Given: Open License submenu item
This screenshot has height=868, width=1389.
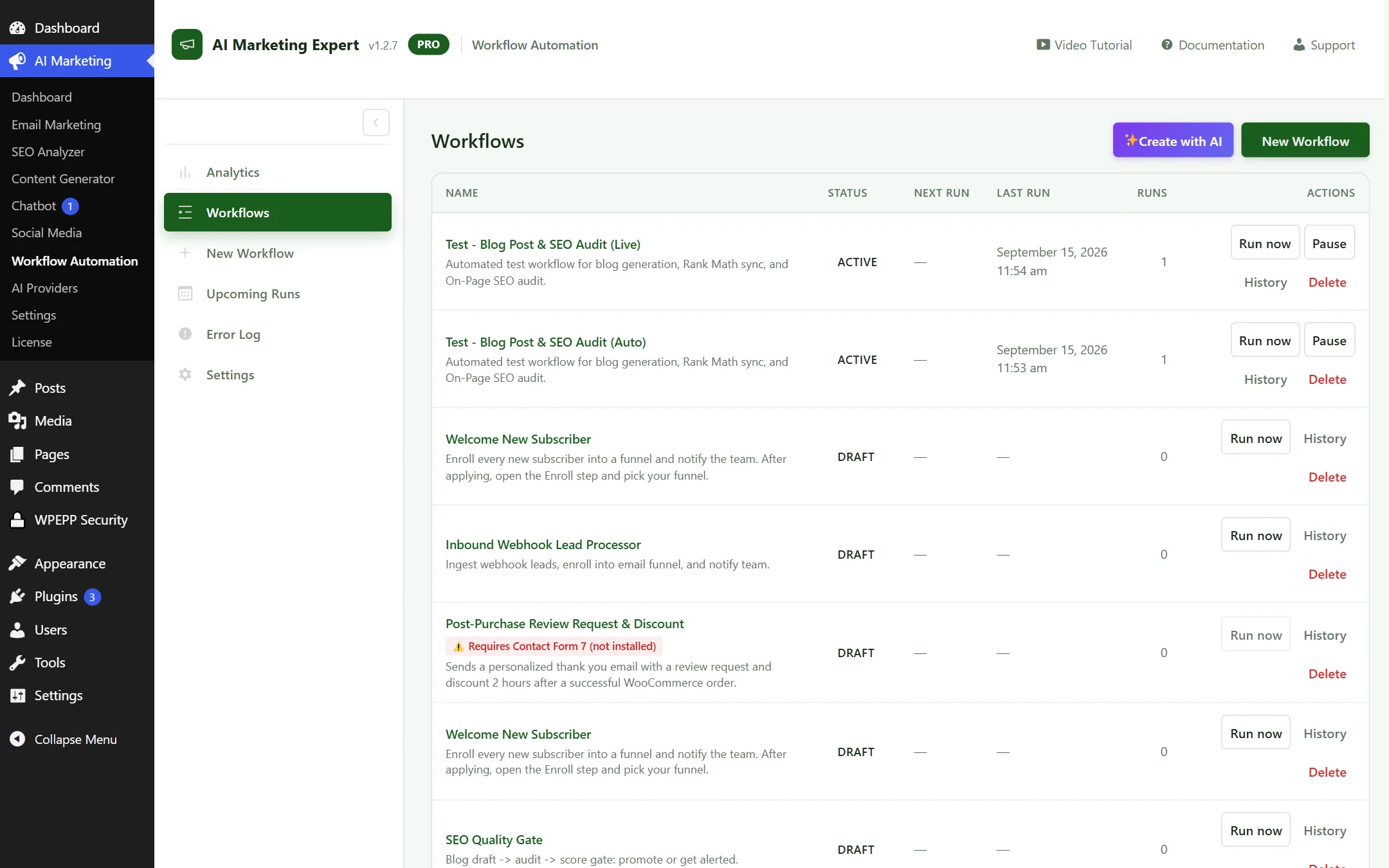Looking at the screenshot, I should (x=32, y=342).
